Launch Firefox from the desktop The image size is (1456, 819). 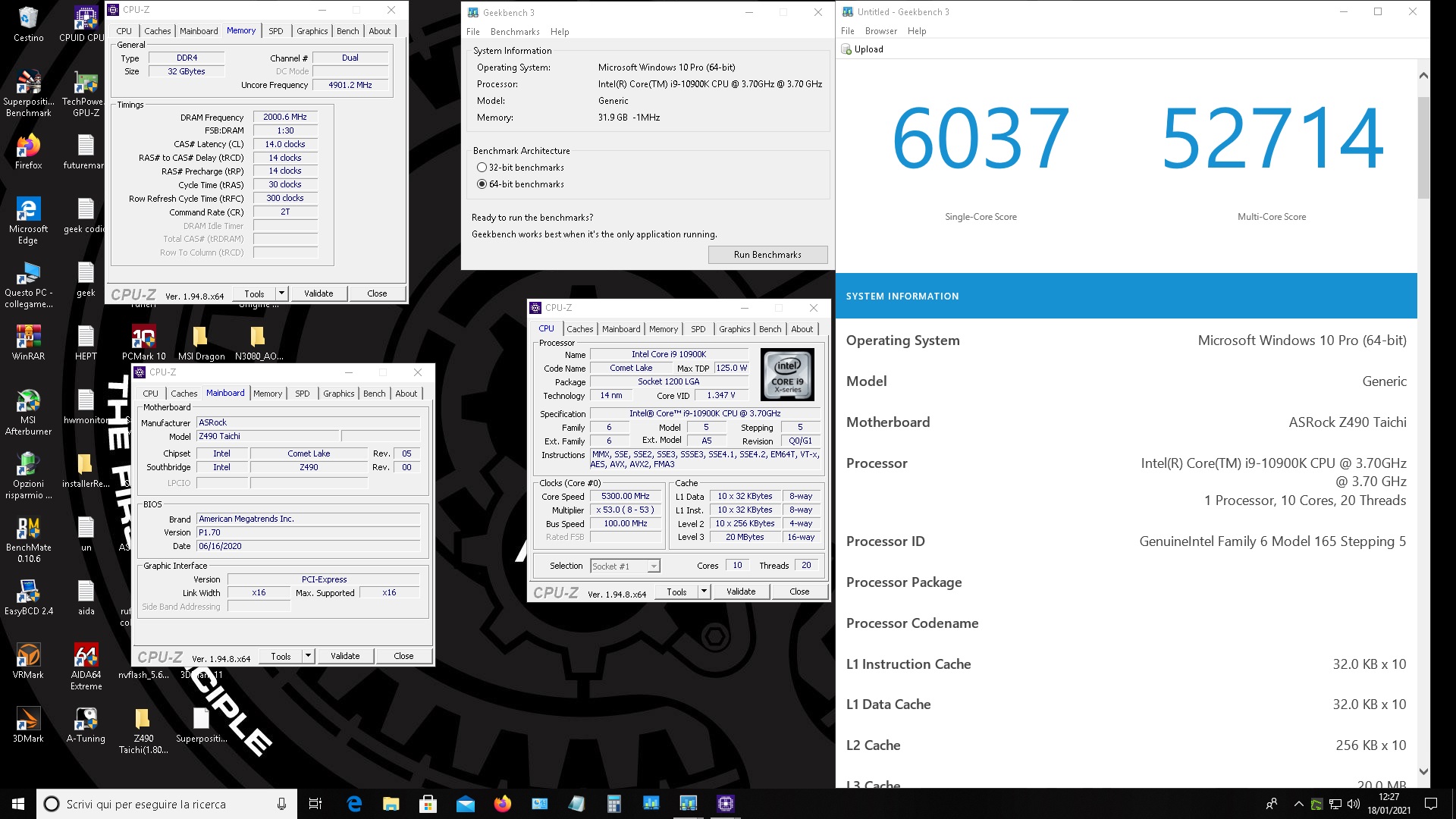pos(28,152)
